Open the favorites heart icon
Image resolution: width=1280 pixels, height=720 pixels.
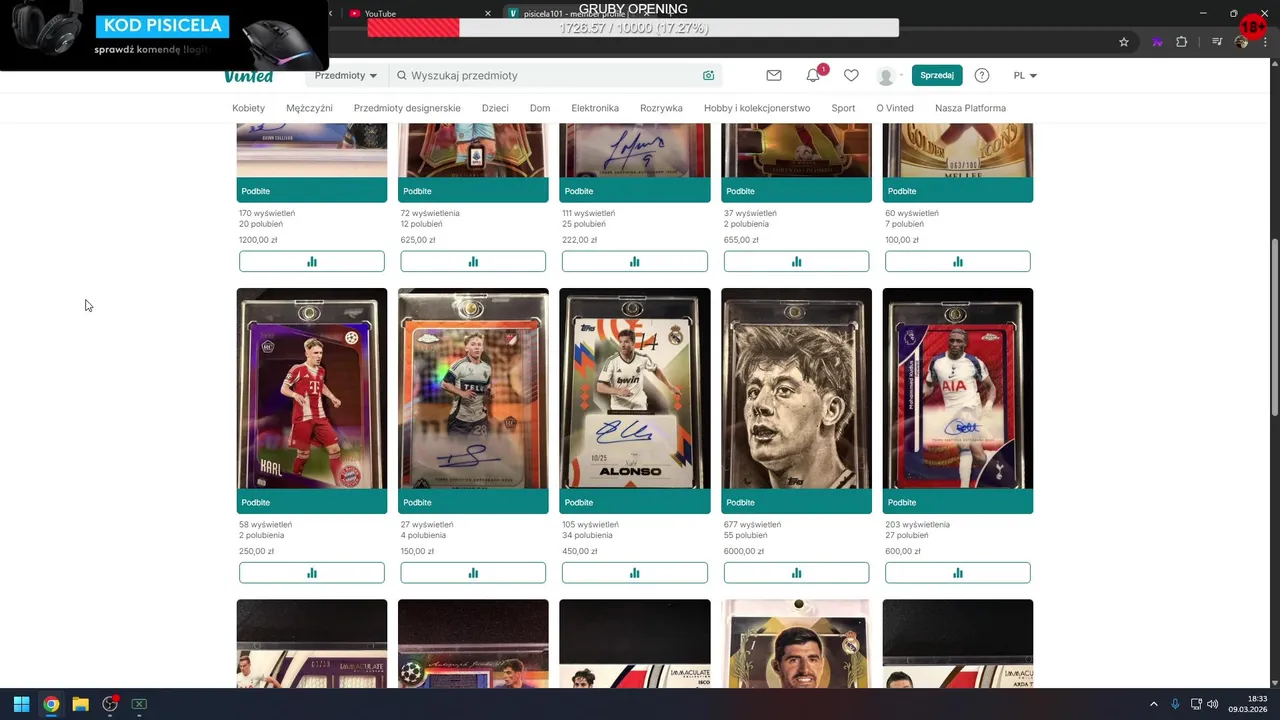click(851, 75)
